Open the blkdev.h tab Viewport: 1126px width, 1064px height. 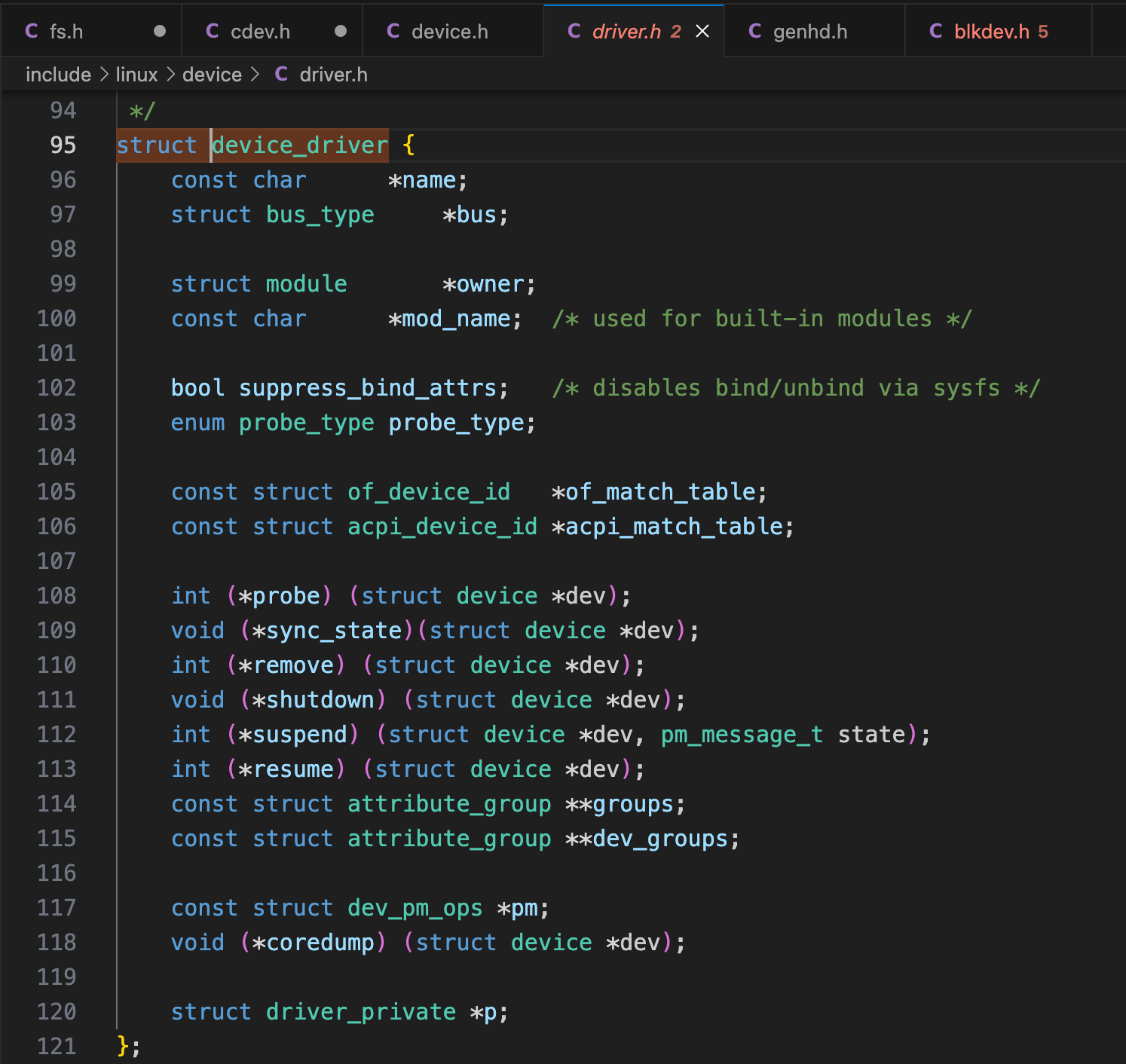click(999, 31)
